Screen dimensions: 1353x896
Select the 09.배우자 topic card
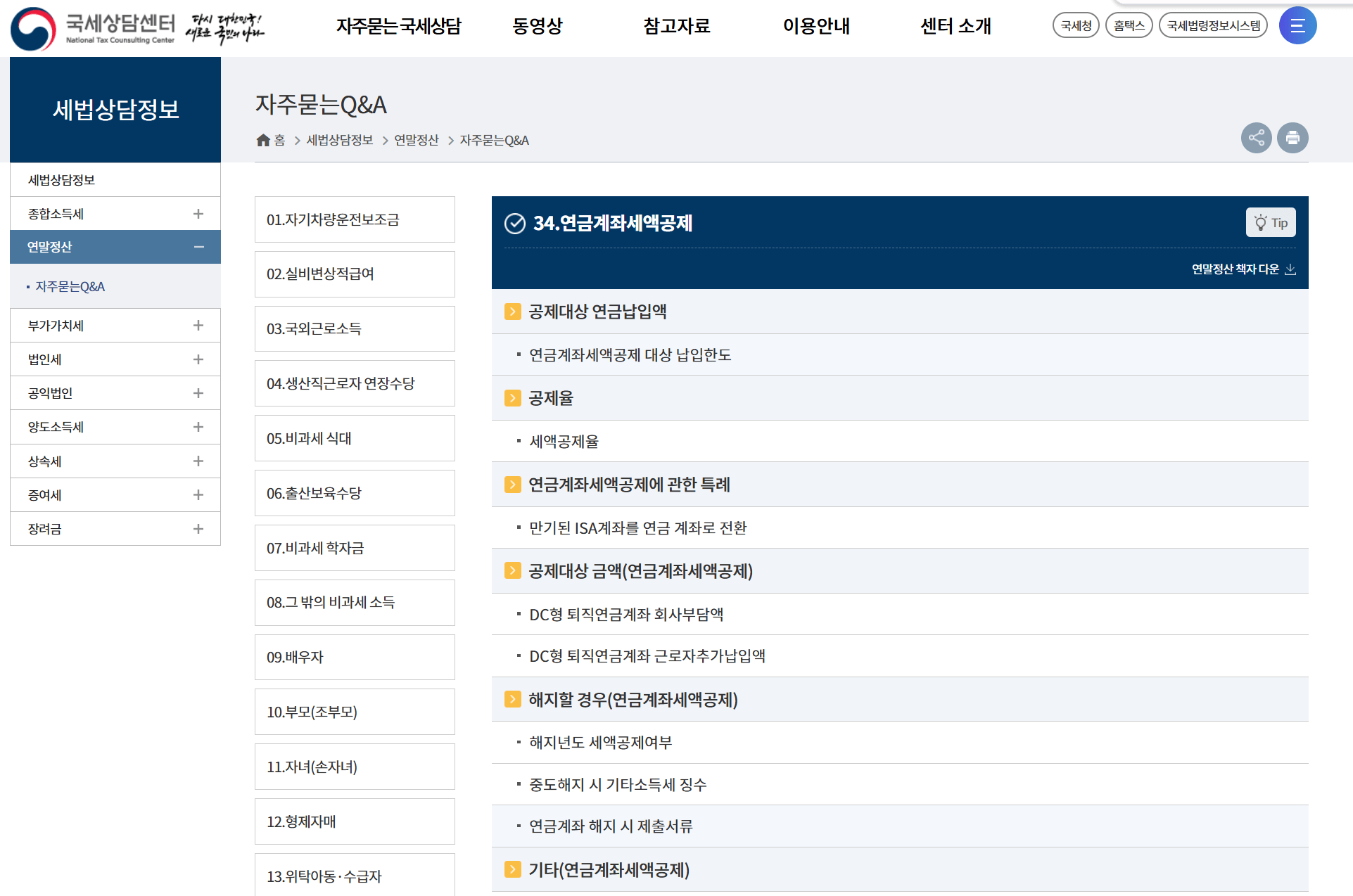coord(355,657)
